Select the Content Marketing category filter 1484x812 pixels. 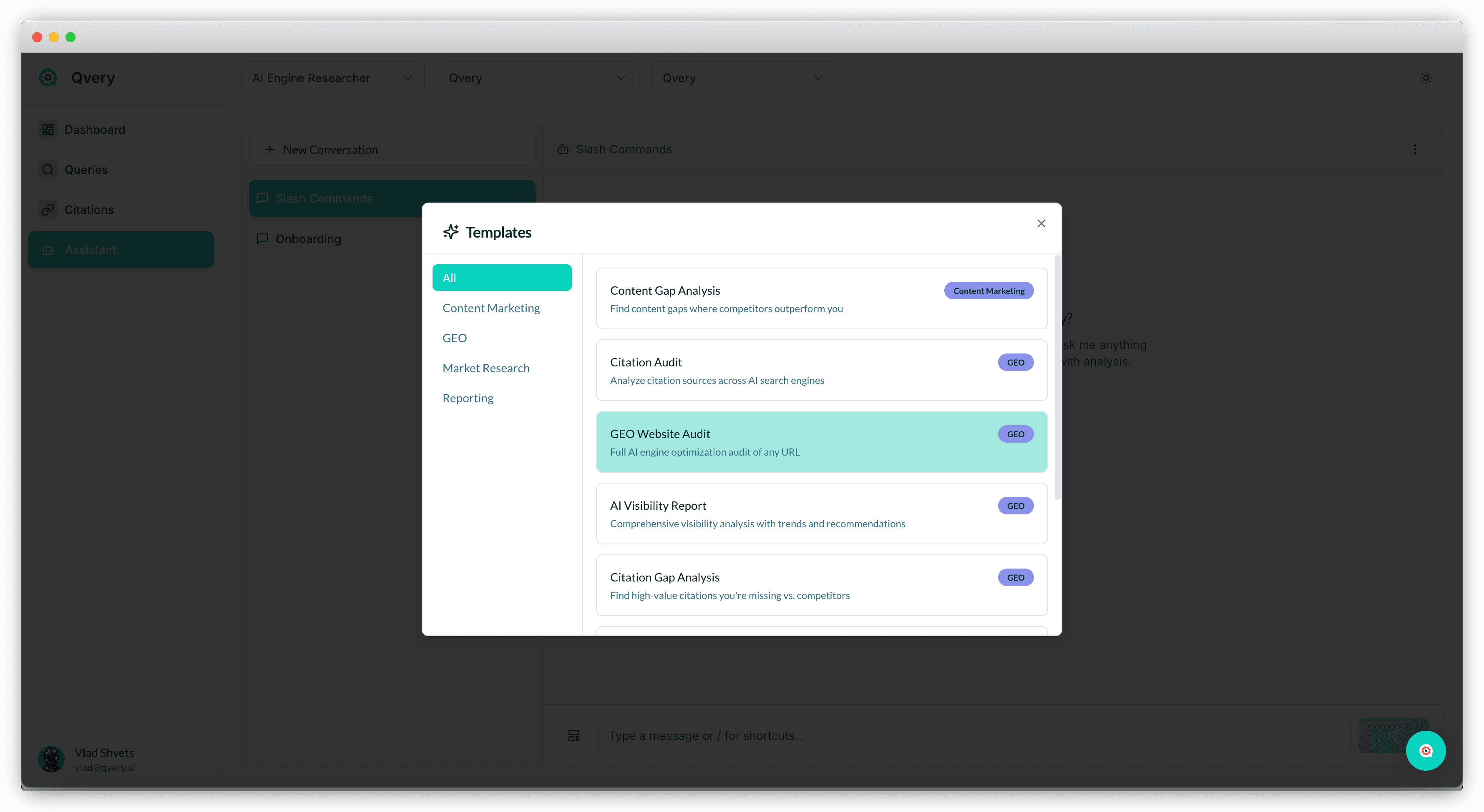point(491,308)
